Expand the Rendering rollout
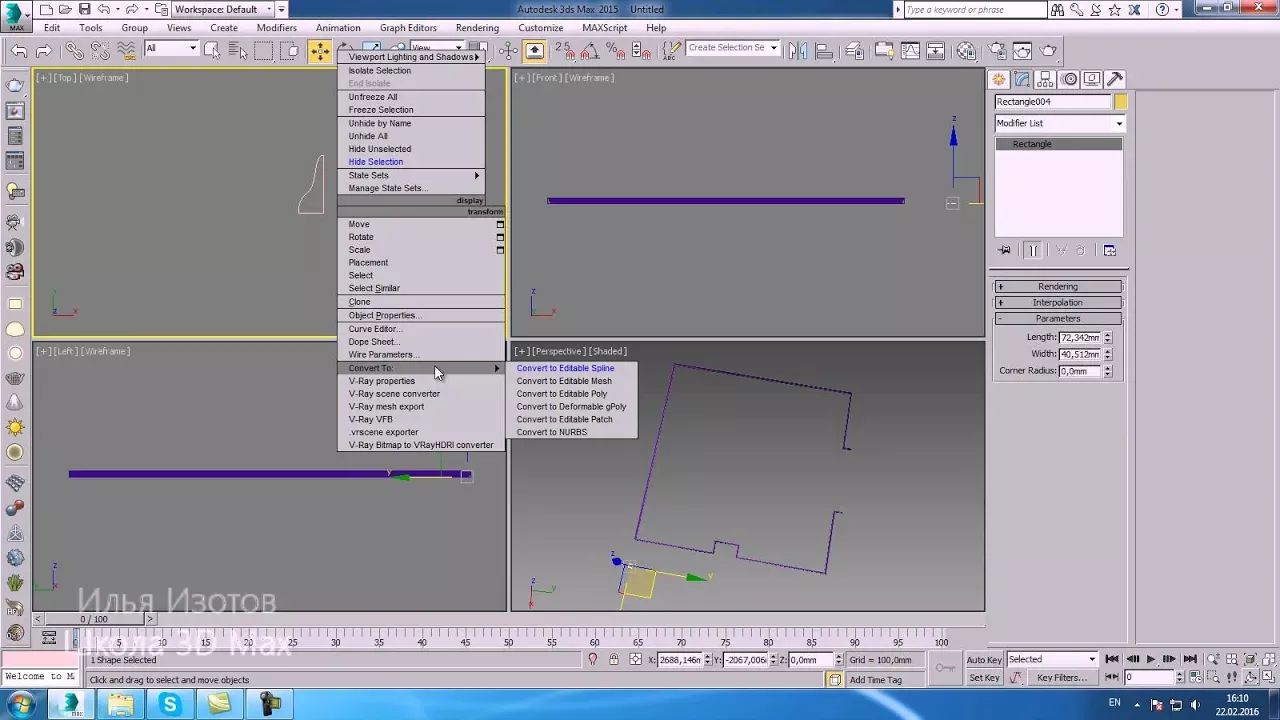Viewport: 1280px width, 720px height. click(1057, 287)
